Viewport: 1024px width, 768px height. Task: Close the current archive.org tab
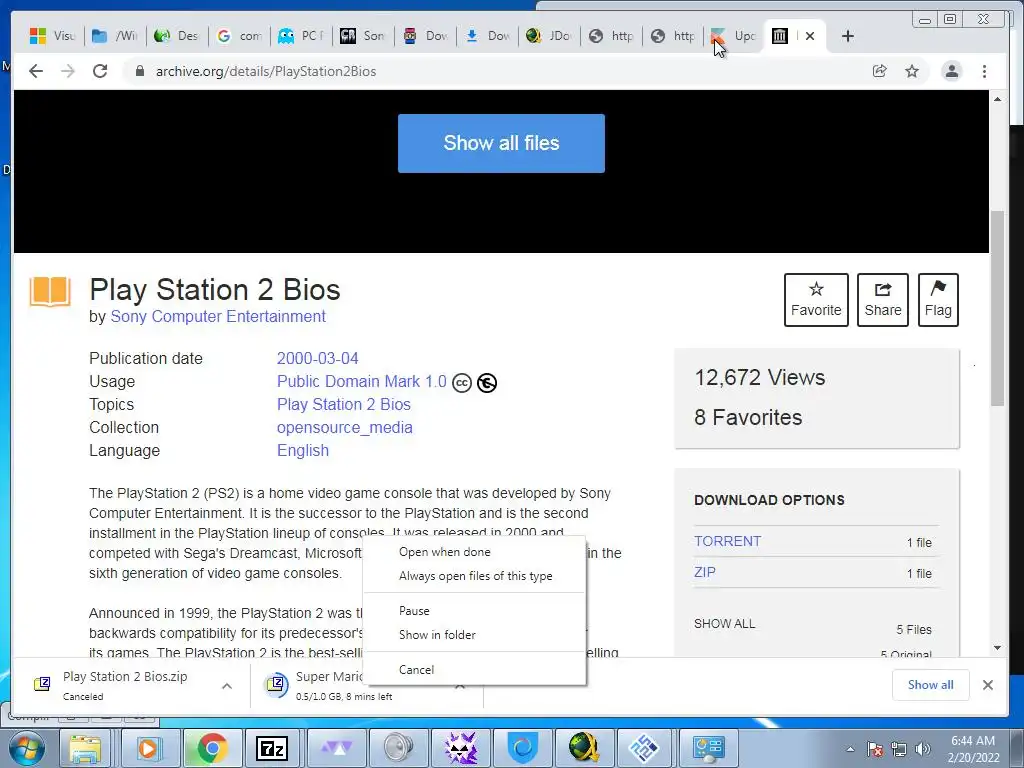pyautogui.click(x=810, y=36)
